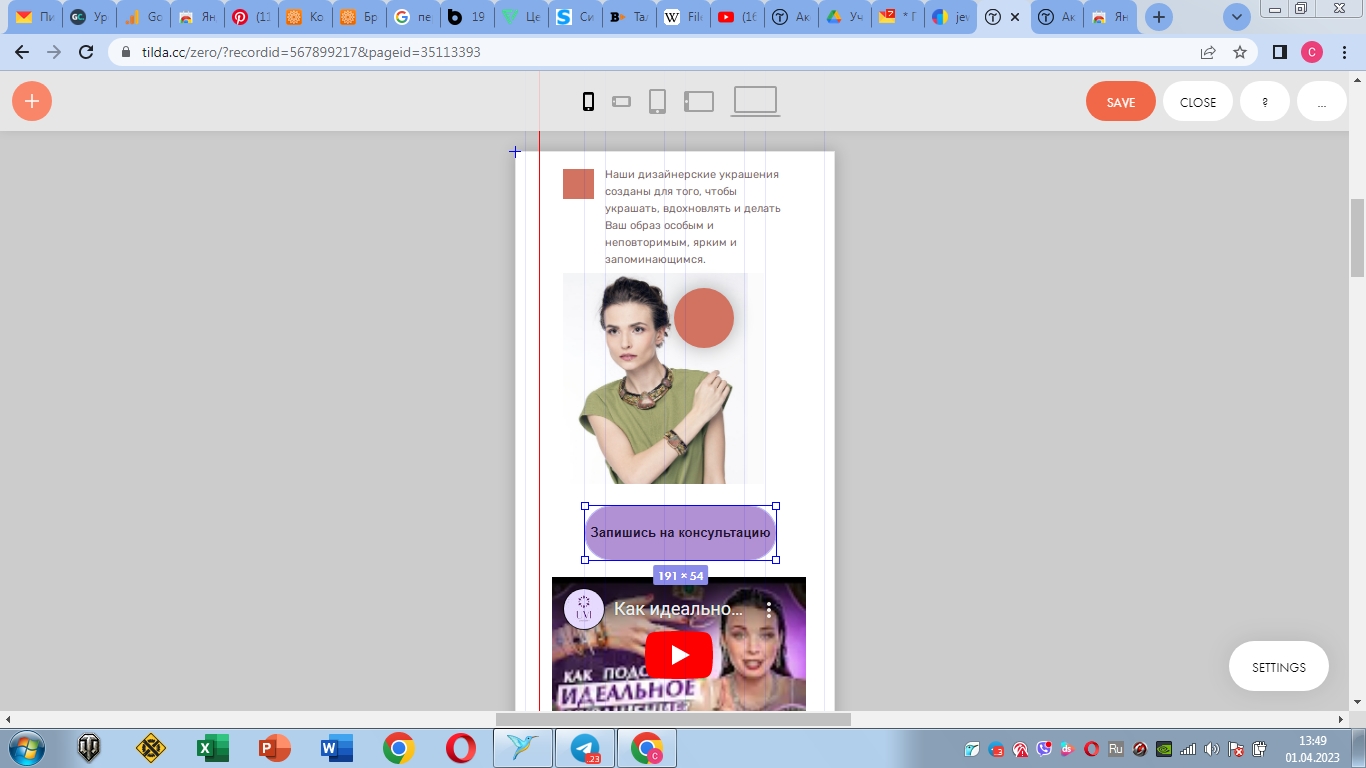The height and width of the screenshot is (768, 1366).
Task: Switch to the YouTube tab
Action: click(737, 17)
